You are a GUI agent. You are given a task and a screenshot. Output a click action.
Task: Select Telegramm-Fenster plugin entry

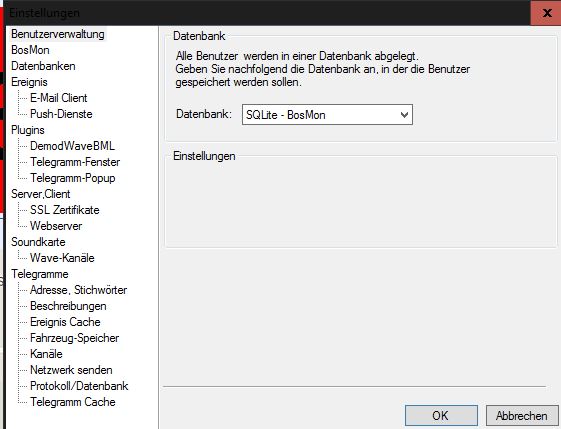click(x=75, y=162)
